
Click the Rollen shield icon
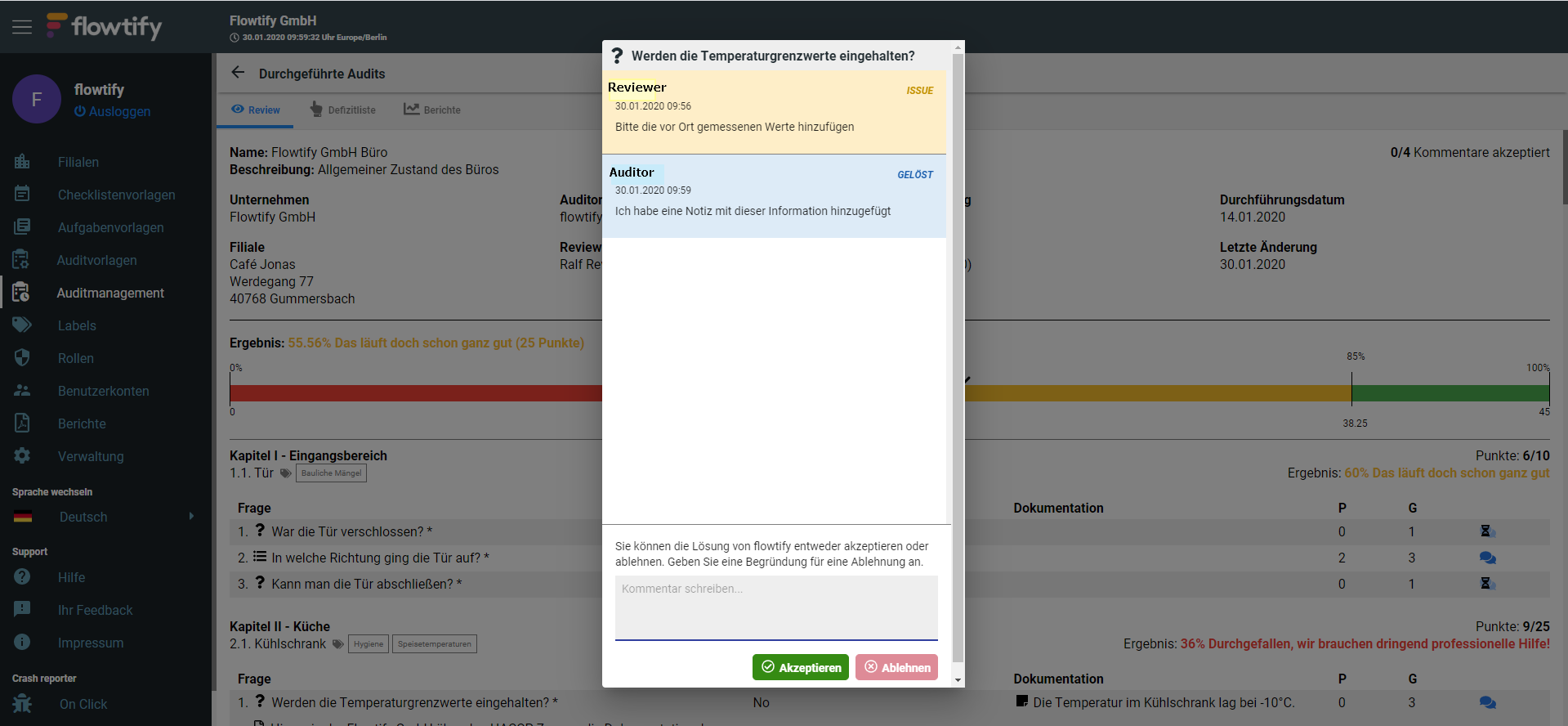tap(22, 358)
